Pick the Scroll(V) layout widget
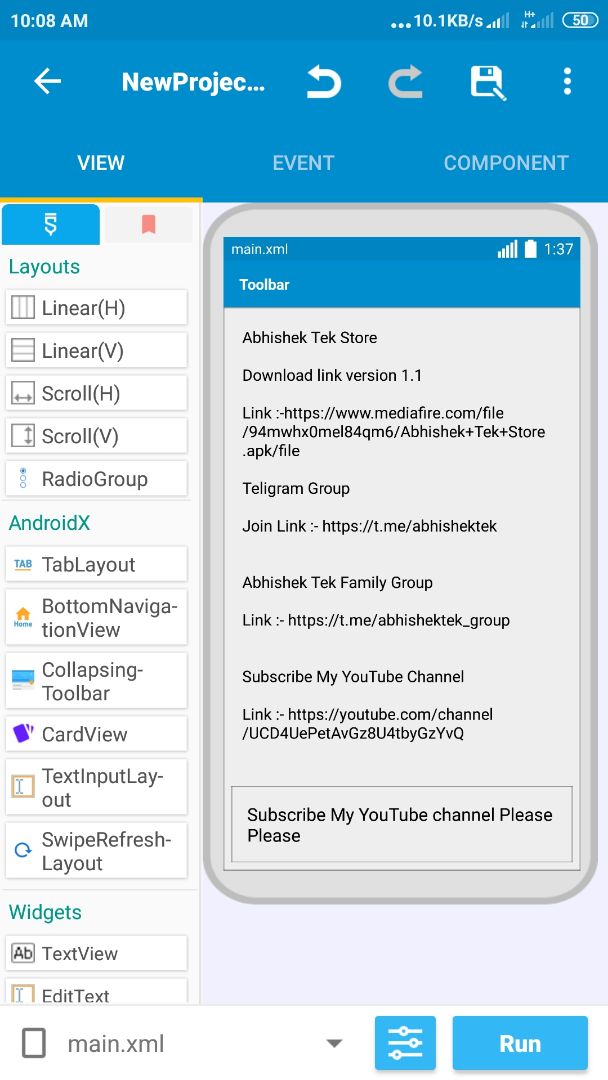Screen dimensions: 608x1080 click(x=96, y=436)
